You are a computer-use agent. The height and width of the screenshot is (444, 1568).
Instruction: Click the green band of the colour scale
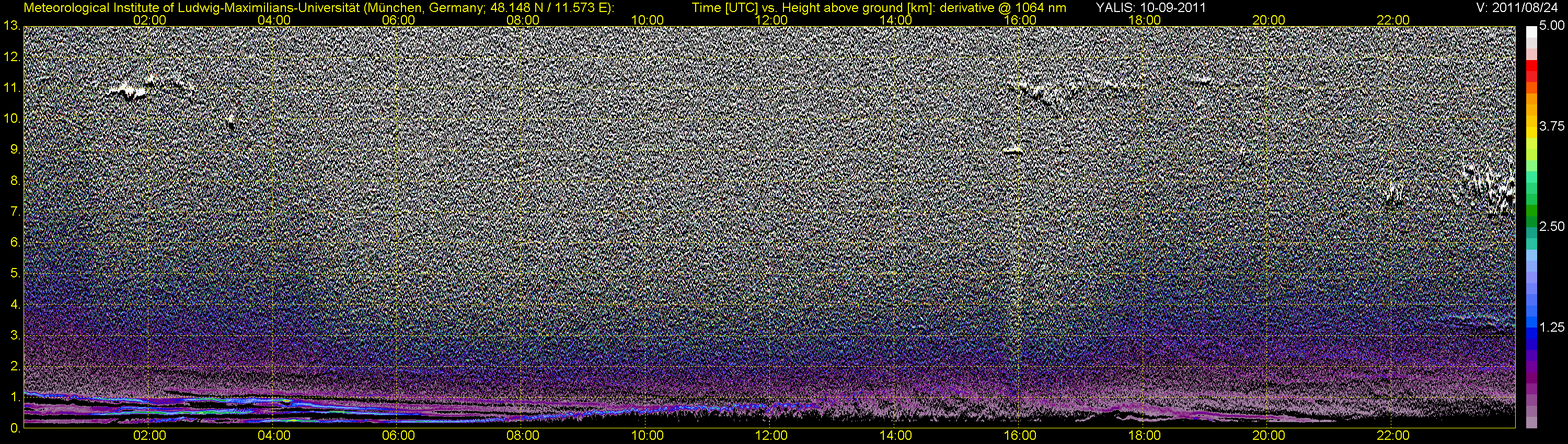click(1531, 210)
